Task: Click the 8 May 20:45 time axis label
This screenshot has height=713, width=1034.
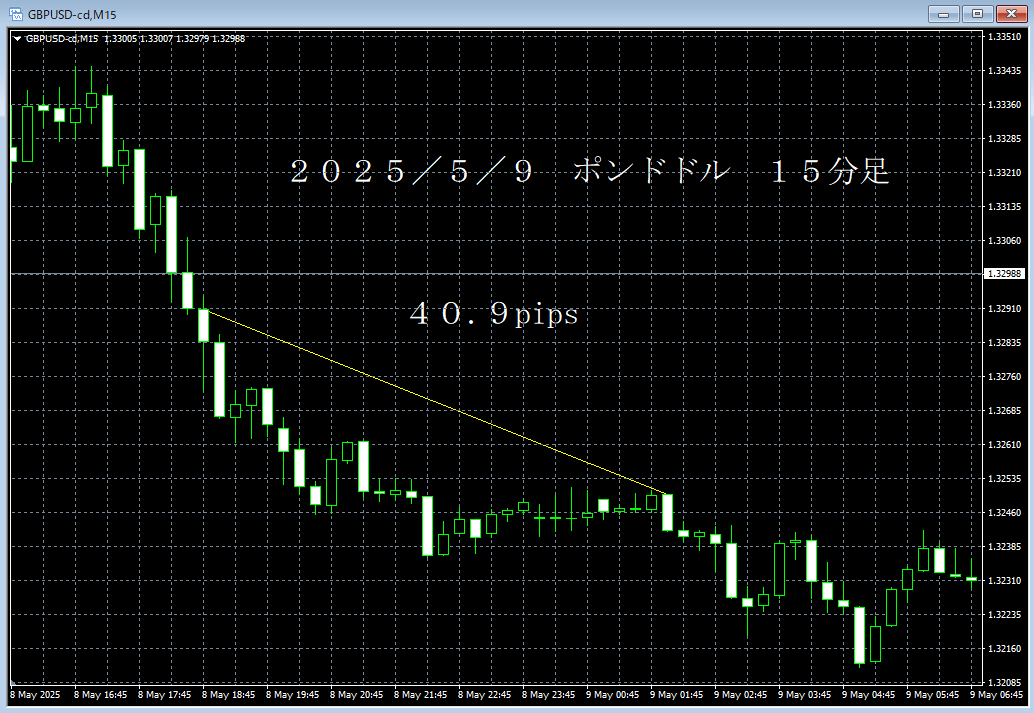Action: tap(356, 695)
